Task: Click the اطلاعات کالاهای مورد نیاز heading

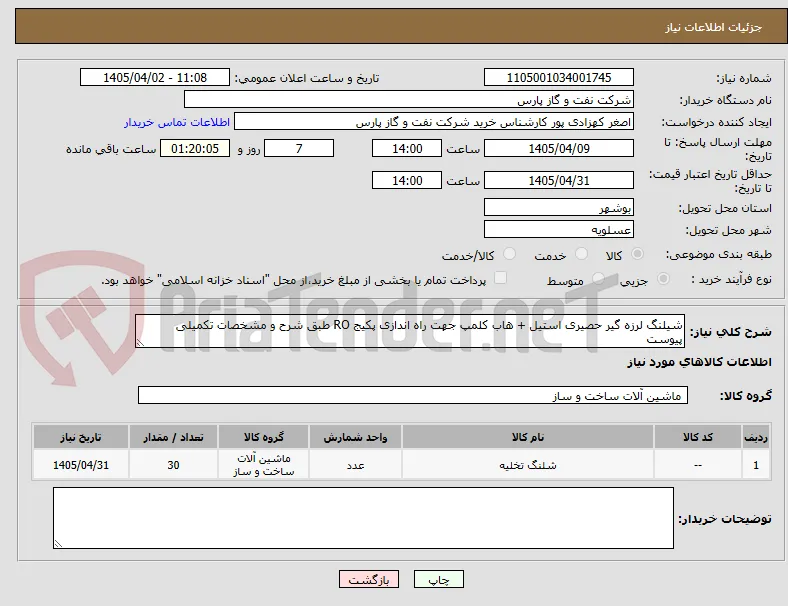Action: click(x=699, y=362)
